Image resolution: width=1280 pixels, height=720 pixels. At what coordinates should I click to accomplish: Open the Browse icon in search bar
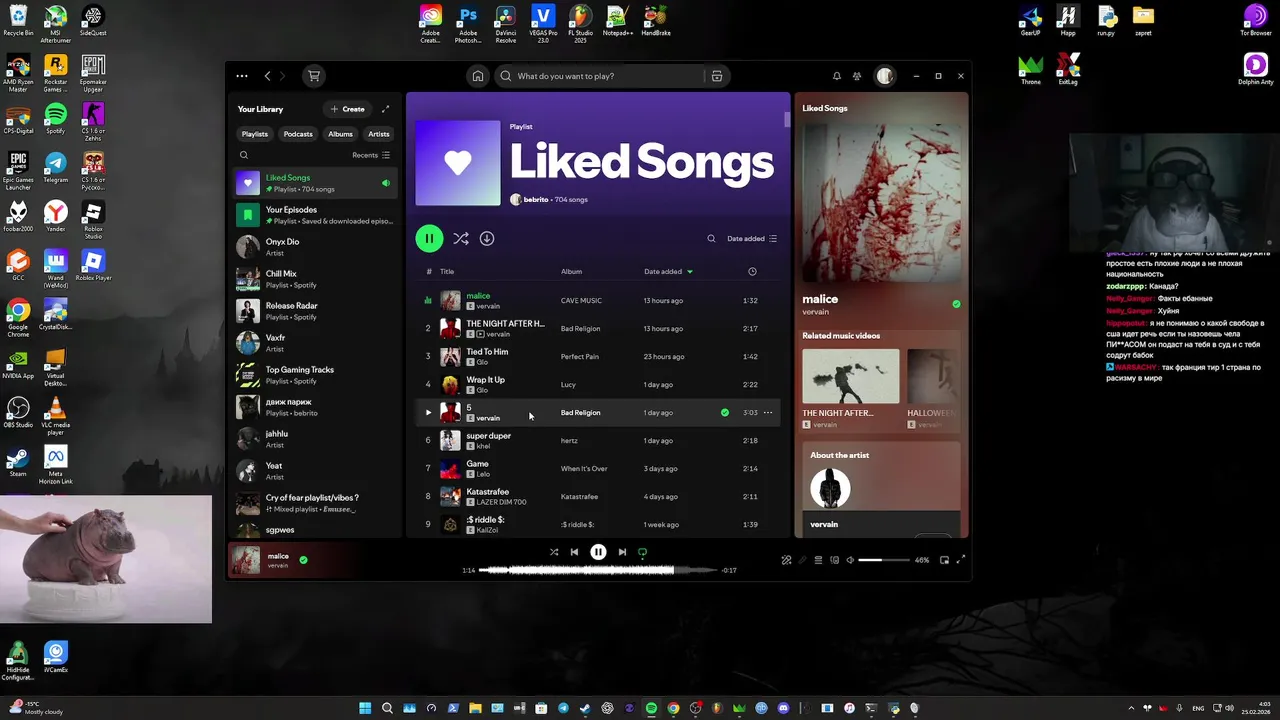717,76
